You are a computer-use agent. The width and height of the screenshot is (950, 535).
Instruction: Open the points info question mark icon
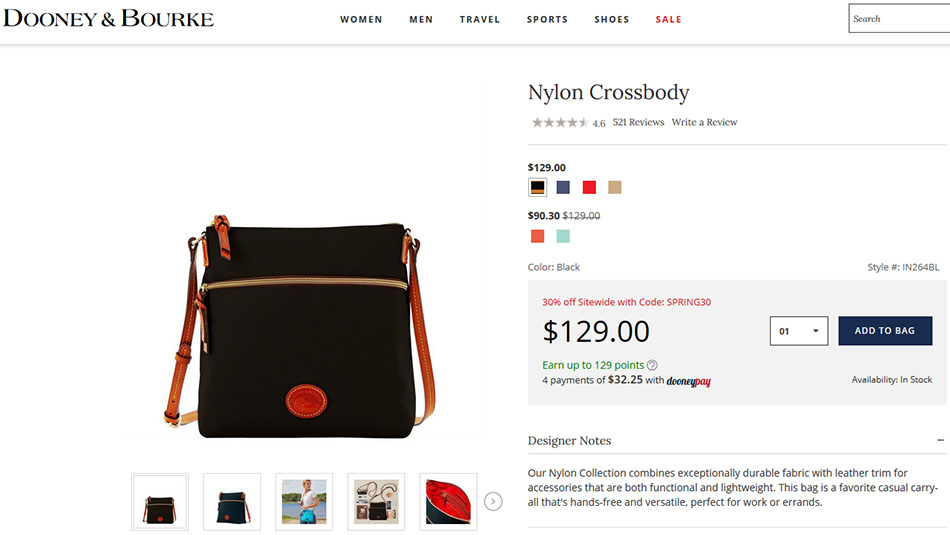point(652,365)
